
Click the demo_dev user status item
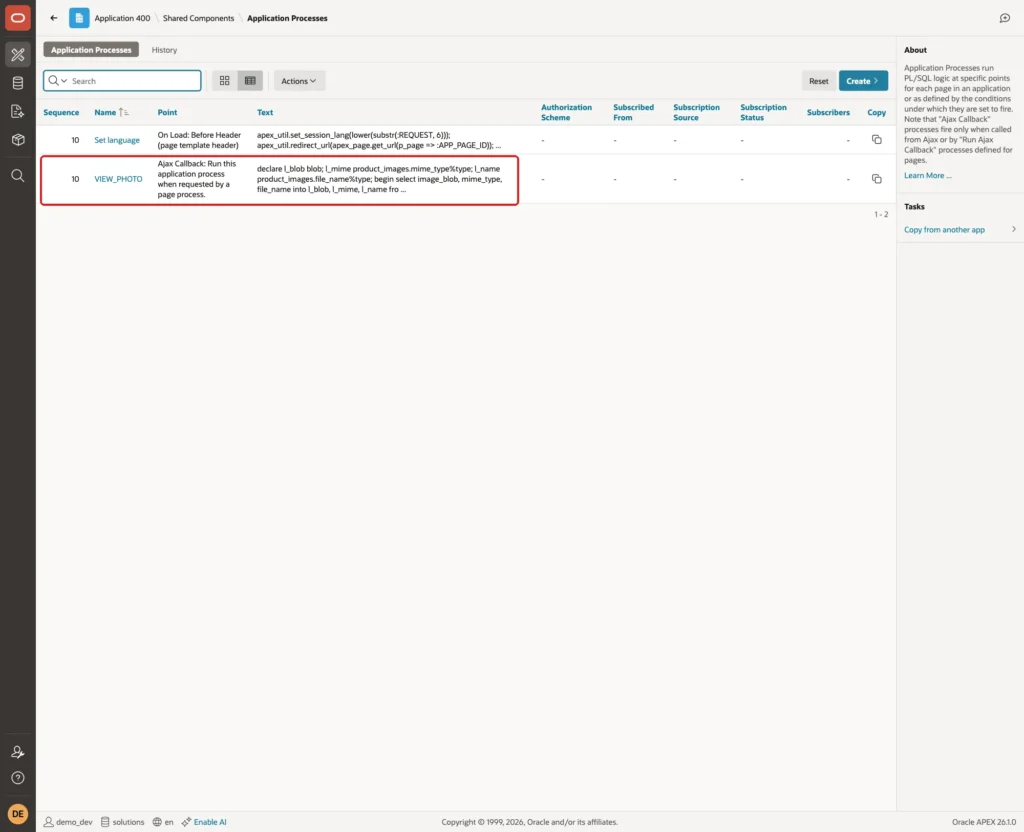(x=68, y=822)
